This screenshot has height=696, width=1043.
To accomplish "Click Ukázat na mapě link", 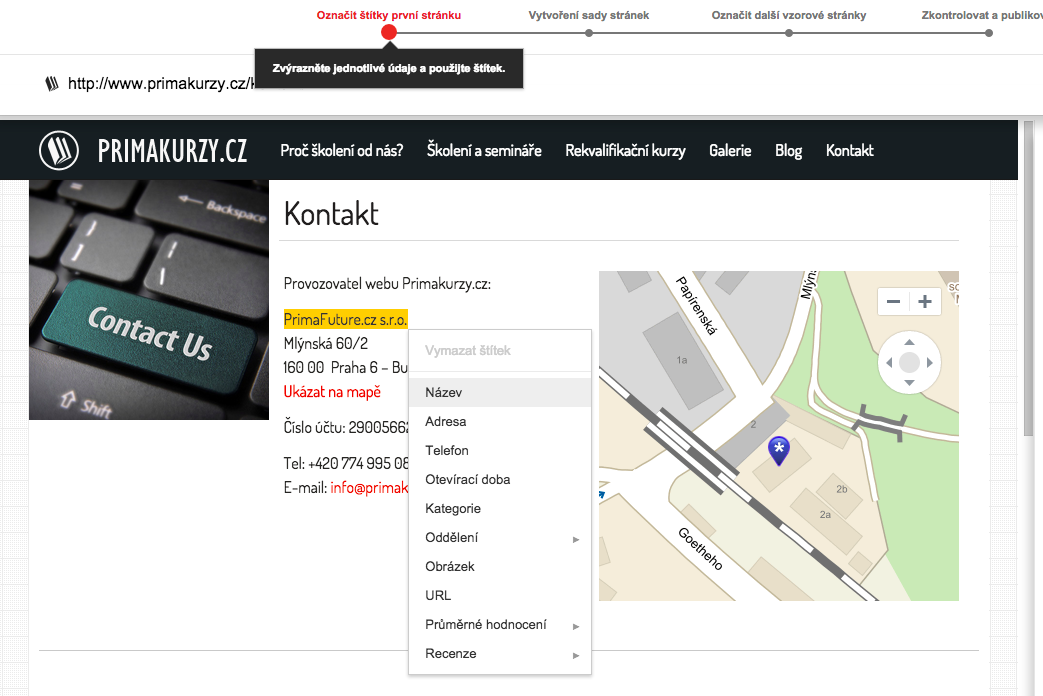I will pos(332,392).
